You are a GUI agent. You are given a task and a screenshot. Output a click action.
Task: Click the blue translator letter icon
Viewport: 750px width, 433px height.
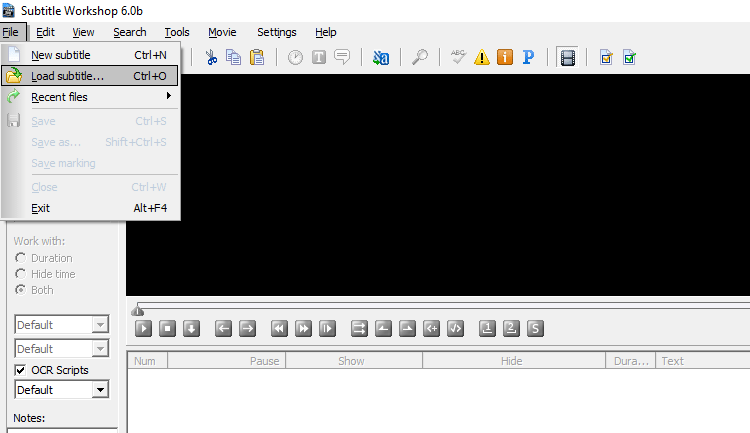pyautogui.click(x=381, y=57)
